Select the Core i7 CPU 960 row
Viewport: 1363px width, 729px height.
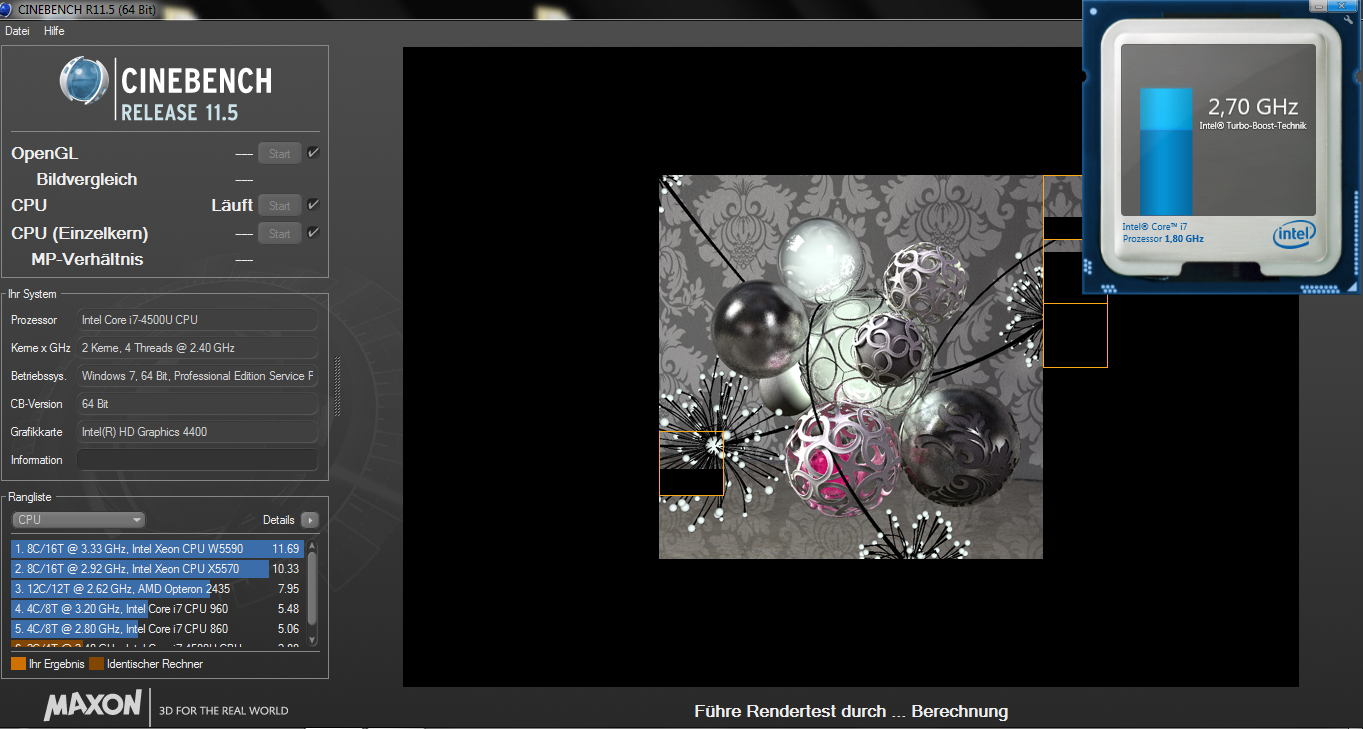(157, 609)
